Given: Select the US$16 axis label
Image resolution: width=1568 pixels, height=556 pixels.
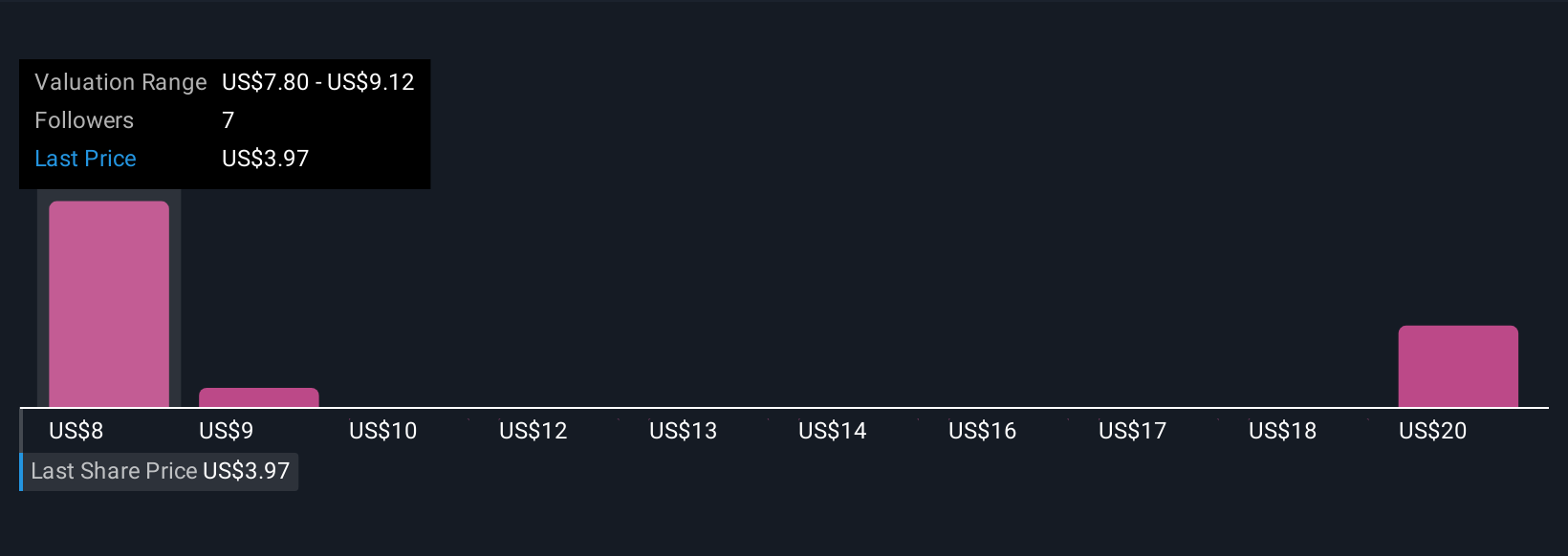Looking at the screenshot, I should 983,431.
